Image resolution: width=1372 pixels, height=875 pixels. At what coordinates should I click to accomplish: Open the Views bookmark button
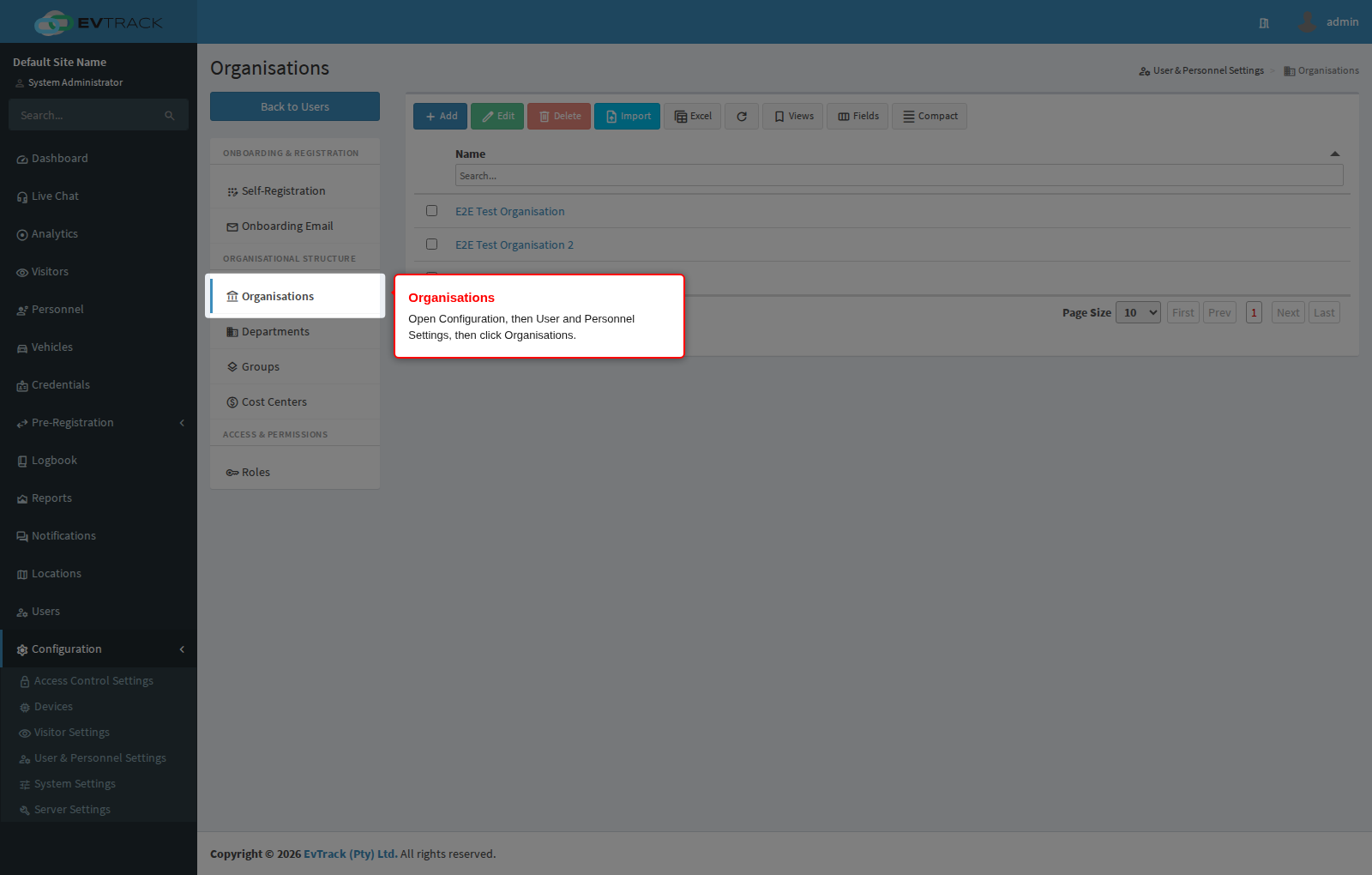793,117
